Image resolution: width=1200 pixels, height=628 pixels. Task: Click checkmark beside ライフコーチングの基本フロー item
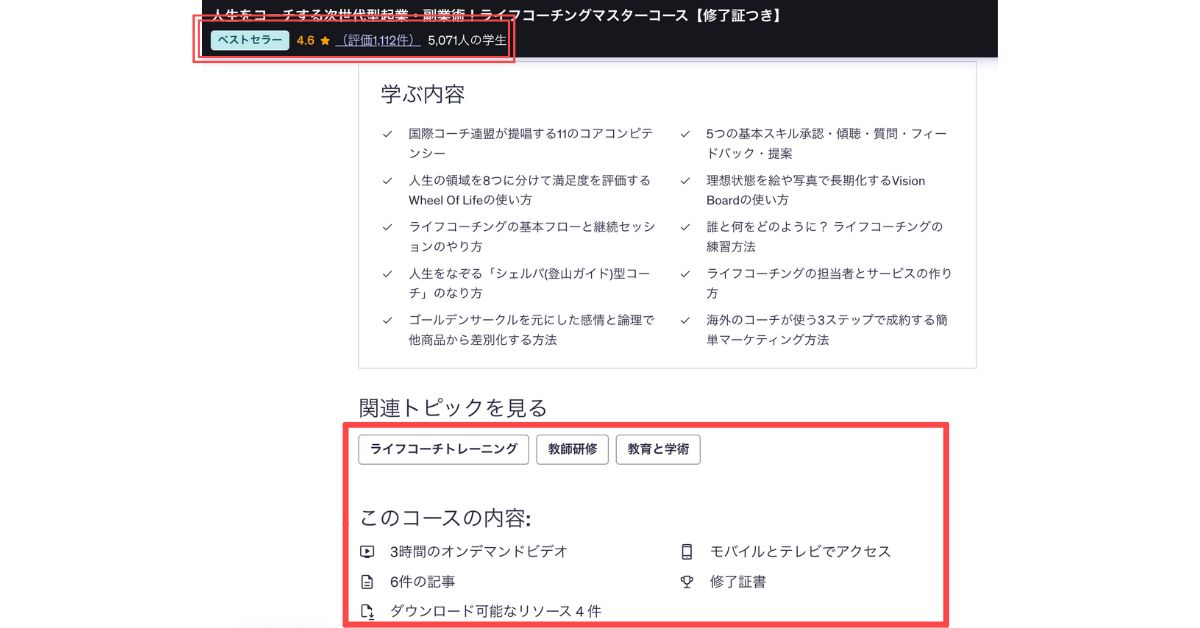click(x=387, y=227)
